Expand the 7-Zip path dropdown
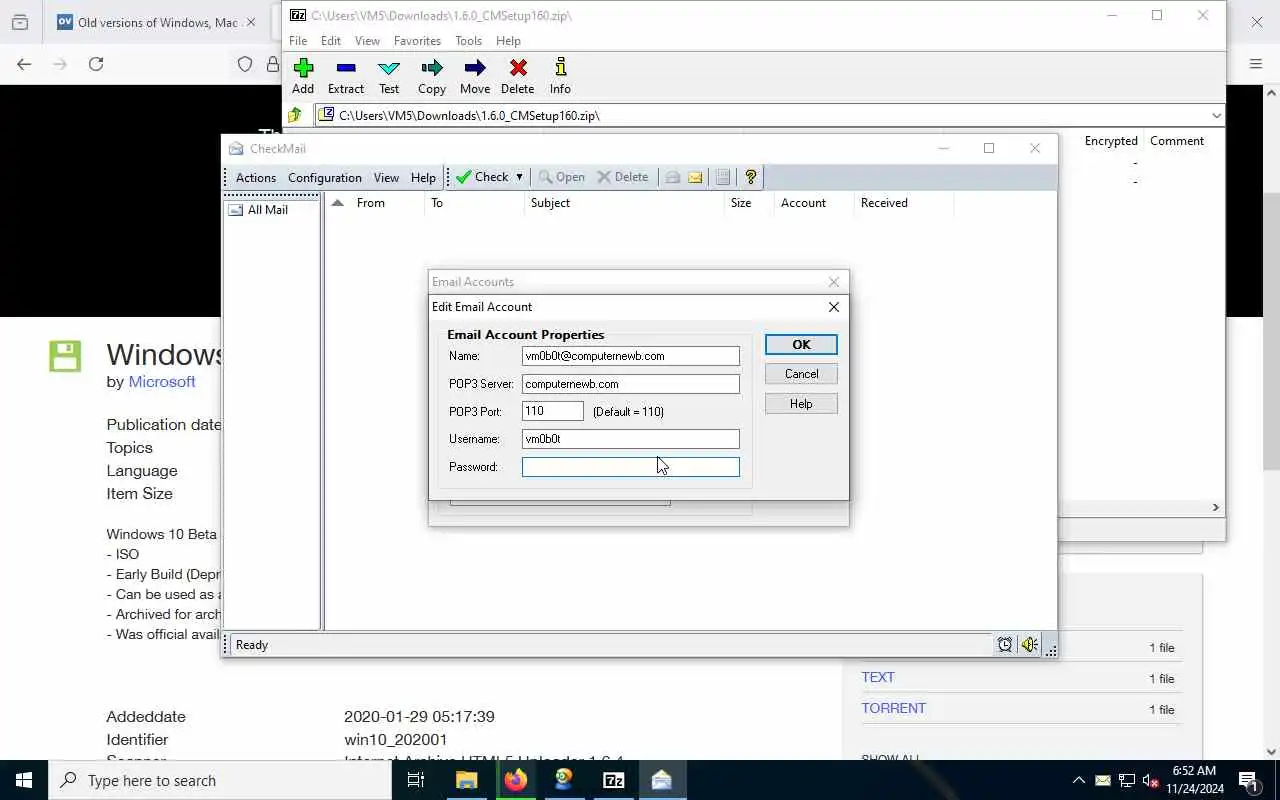1280x800 pixels. point(1216,115)
